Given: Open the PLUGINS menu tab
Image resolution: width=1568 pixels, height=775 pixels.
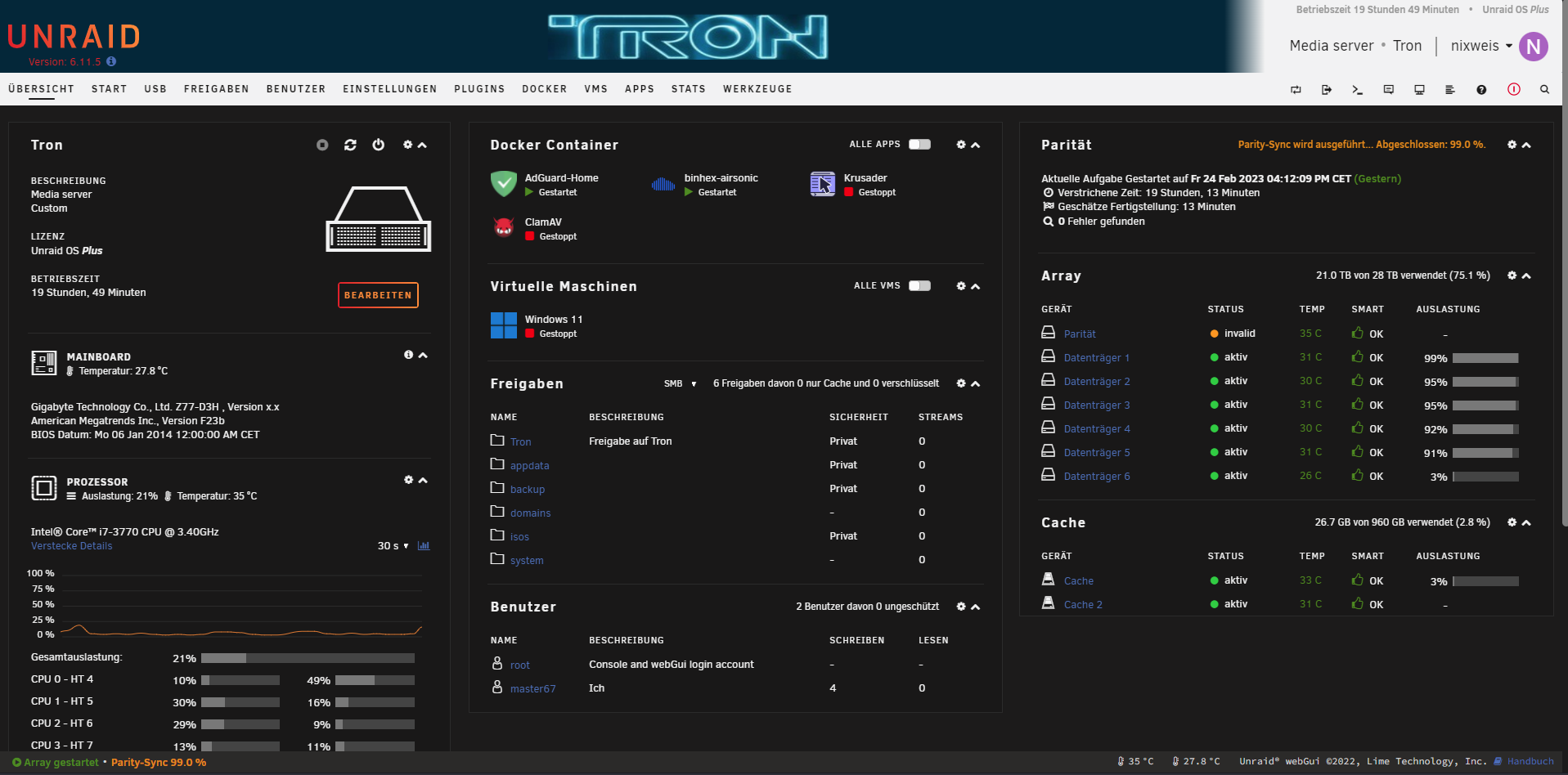Looking at the screenshot, I should (x=480, y=89).
